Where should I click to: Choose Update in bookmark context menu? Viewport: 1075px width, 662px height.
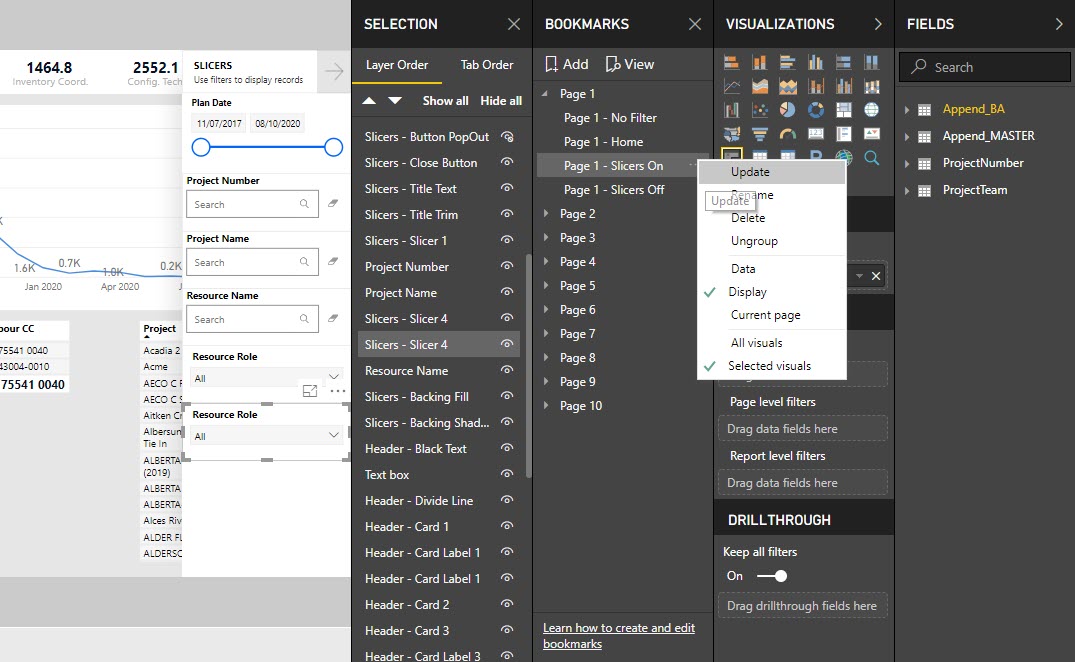point(771,172)
